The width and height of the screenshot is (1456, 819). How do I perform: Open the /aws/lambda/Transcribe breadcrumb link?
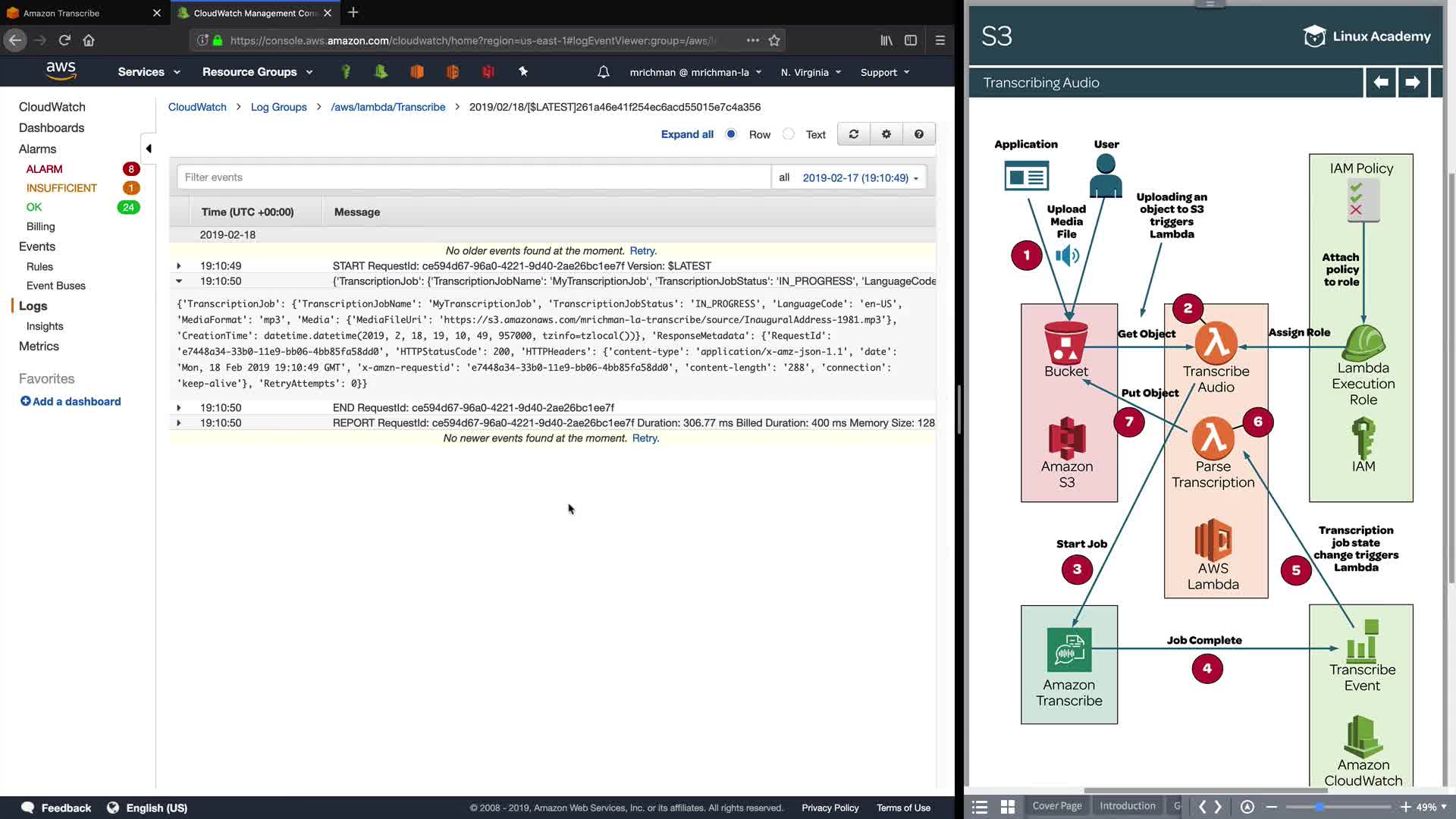click(388, 107)
